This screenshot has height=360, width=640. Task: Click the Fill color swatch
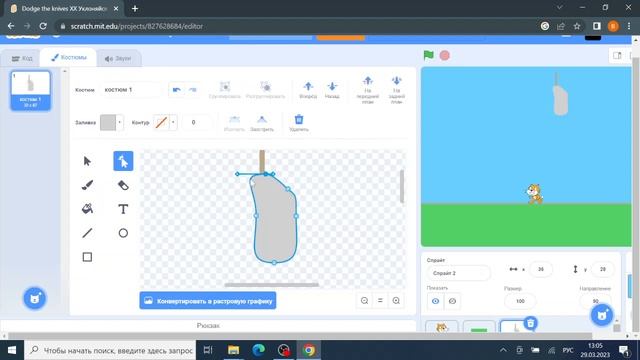(108, 122)
